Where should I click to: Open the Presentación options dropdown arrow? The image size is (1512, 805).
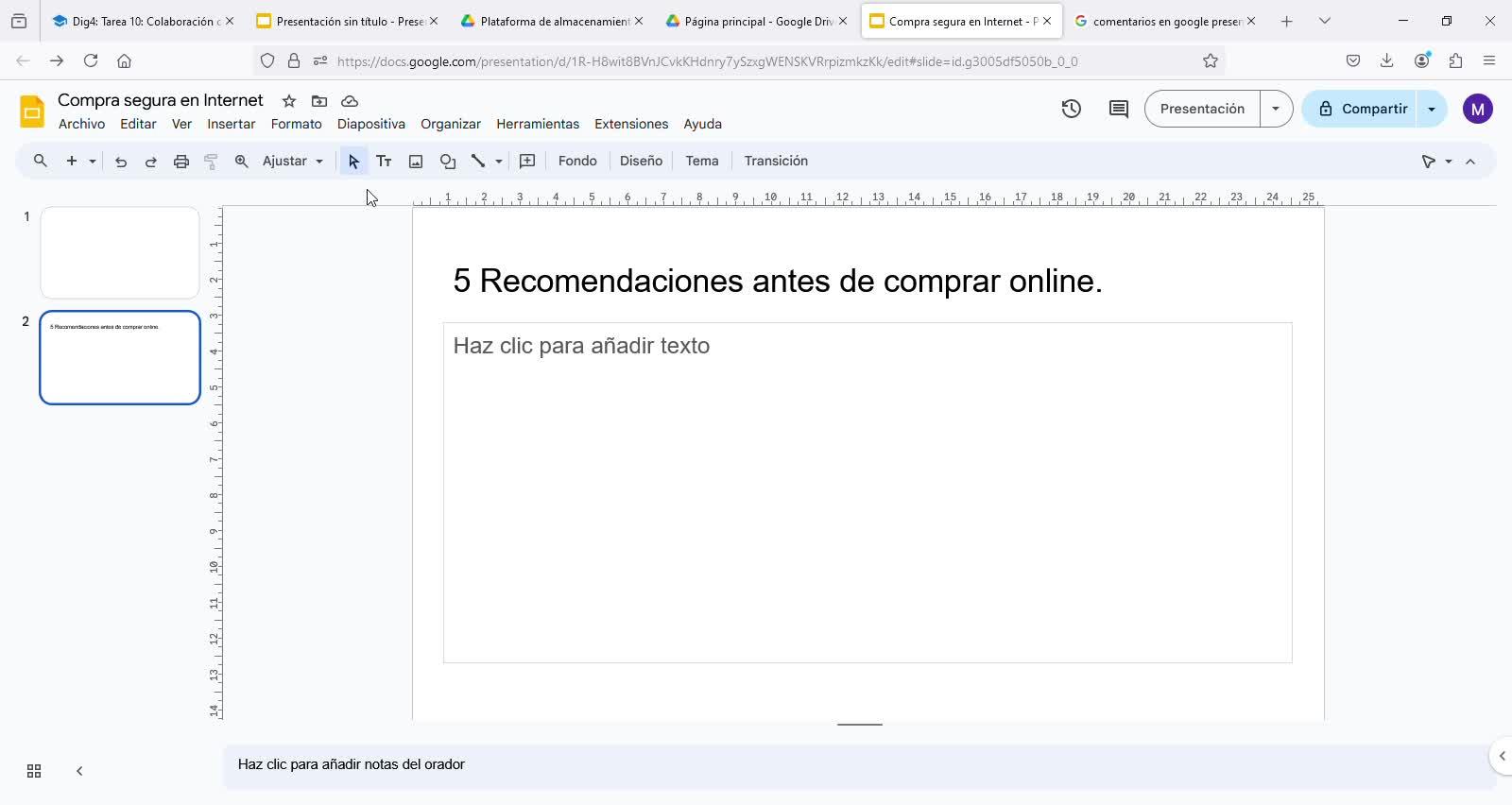click(x=1276, y=109)
